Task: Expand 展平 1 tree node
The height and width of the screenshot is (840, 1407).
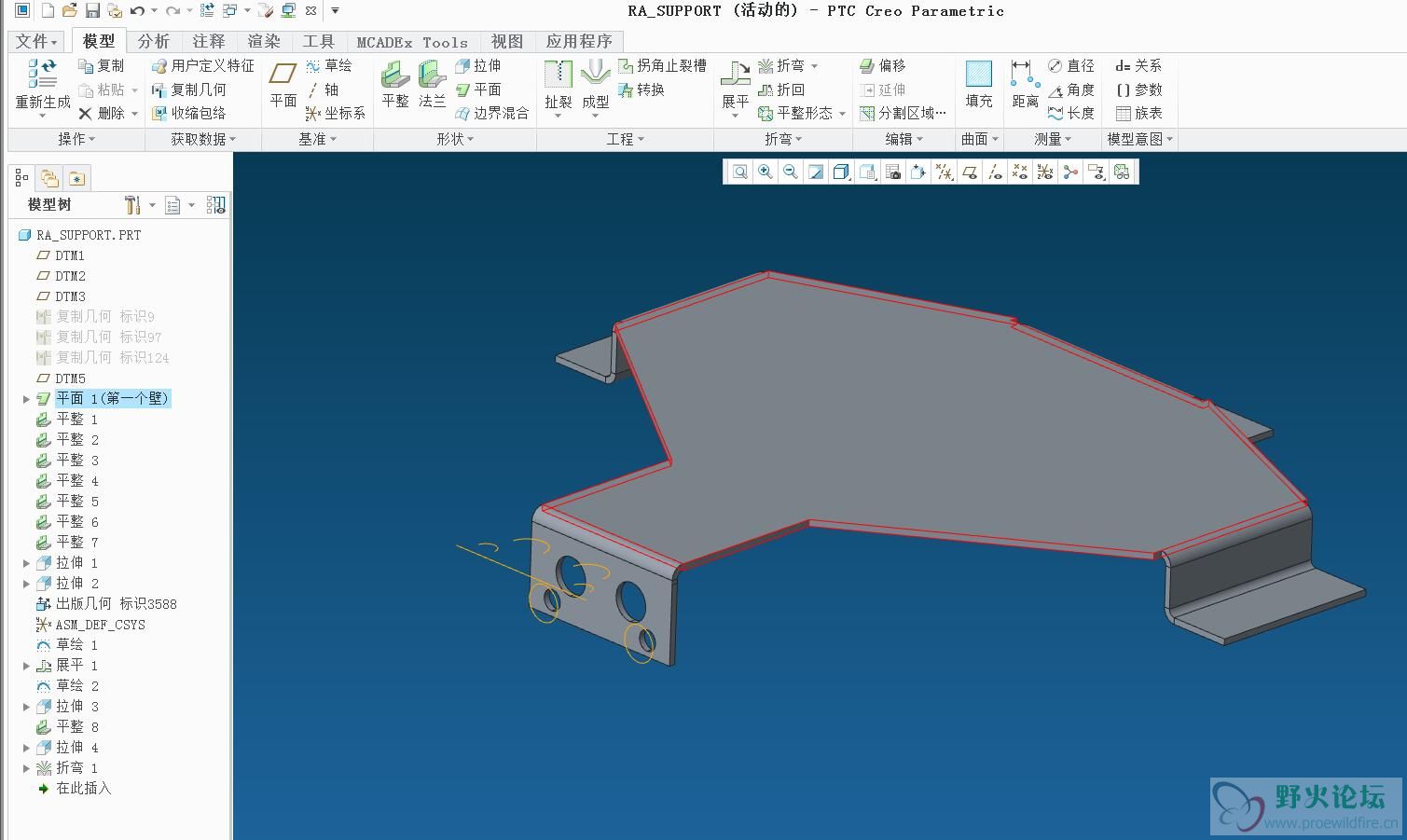Action: point(26,666)
